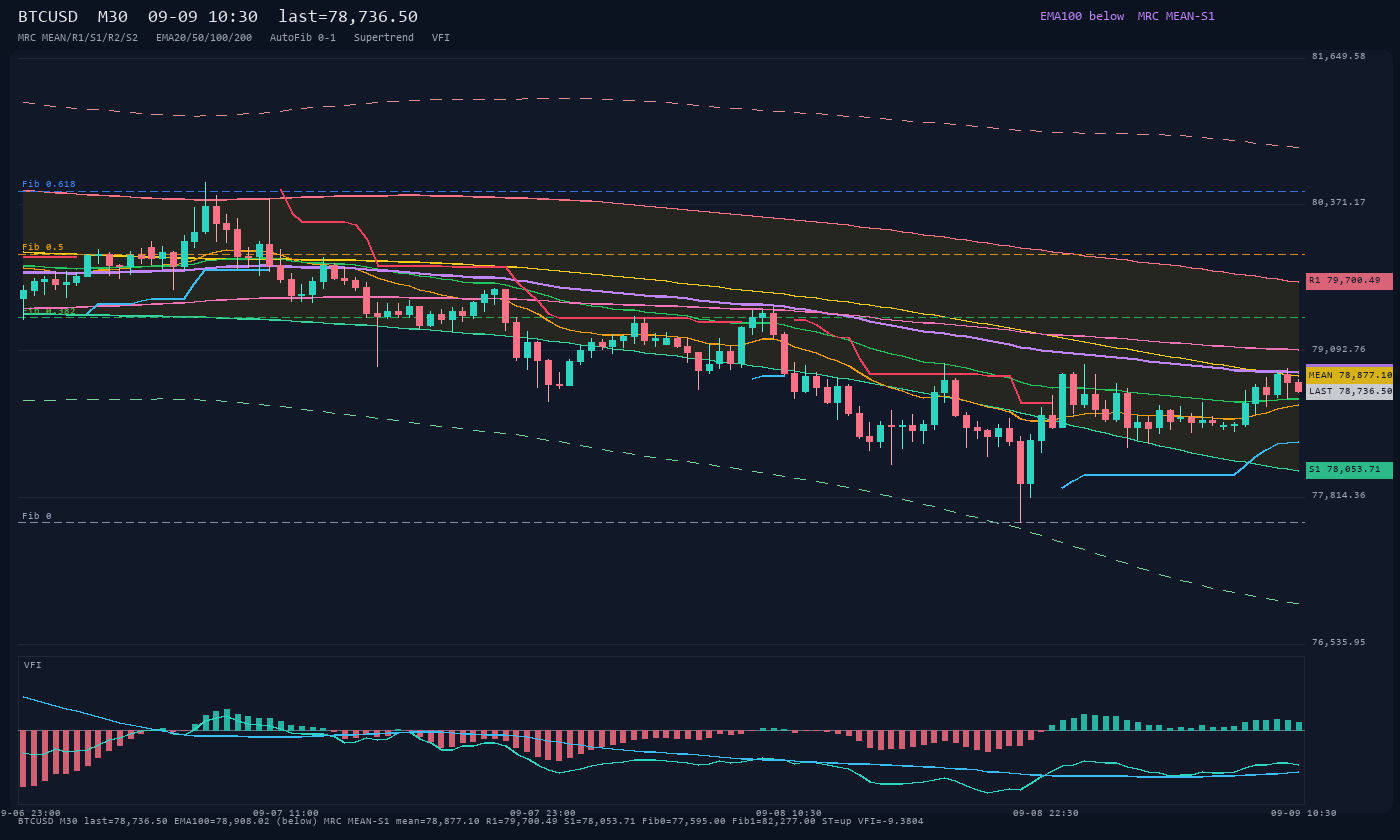Screen dimensions: 1400x840
Task: Click the bottom status line of indicator values
Action: coord(471,822)
